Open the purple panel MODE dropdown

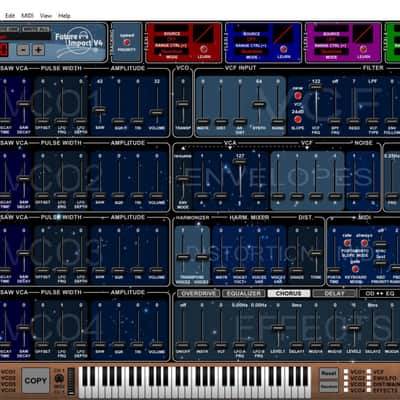(x=332, y=52)
